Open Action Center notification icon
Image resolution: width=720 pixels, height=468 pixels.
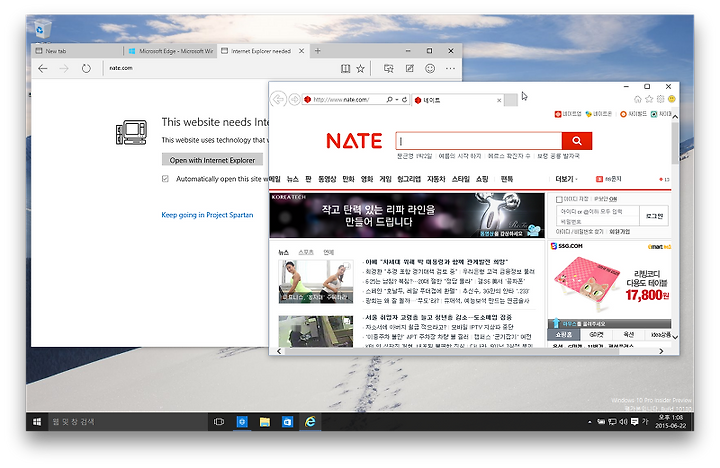tap(635, 422)
